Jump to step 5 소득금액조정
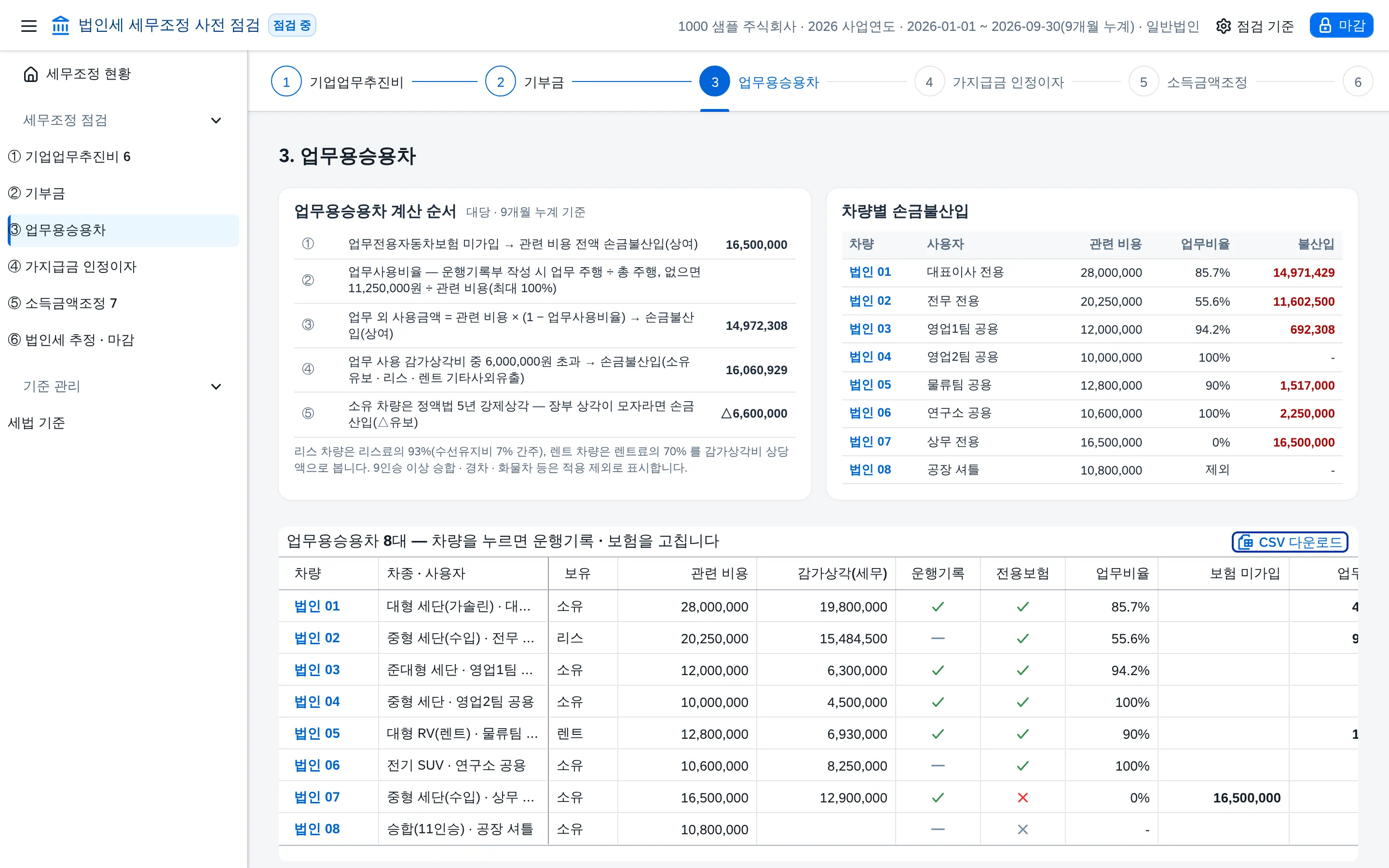 [x=1188, y=82]
